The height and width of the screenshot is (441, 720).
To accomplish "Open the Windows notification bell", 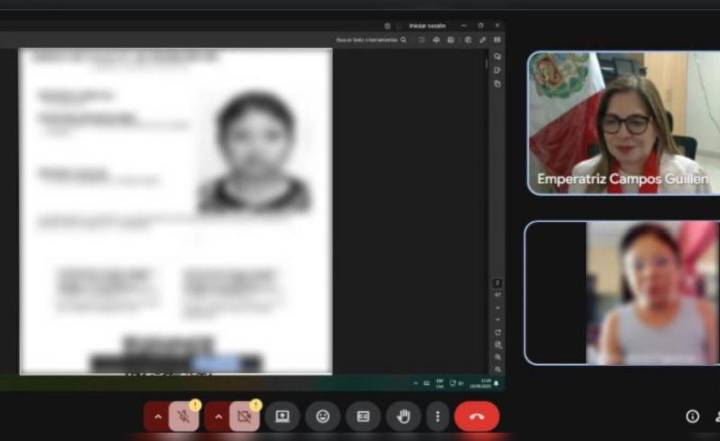I will point(496,383).
